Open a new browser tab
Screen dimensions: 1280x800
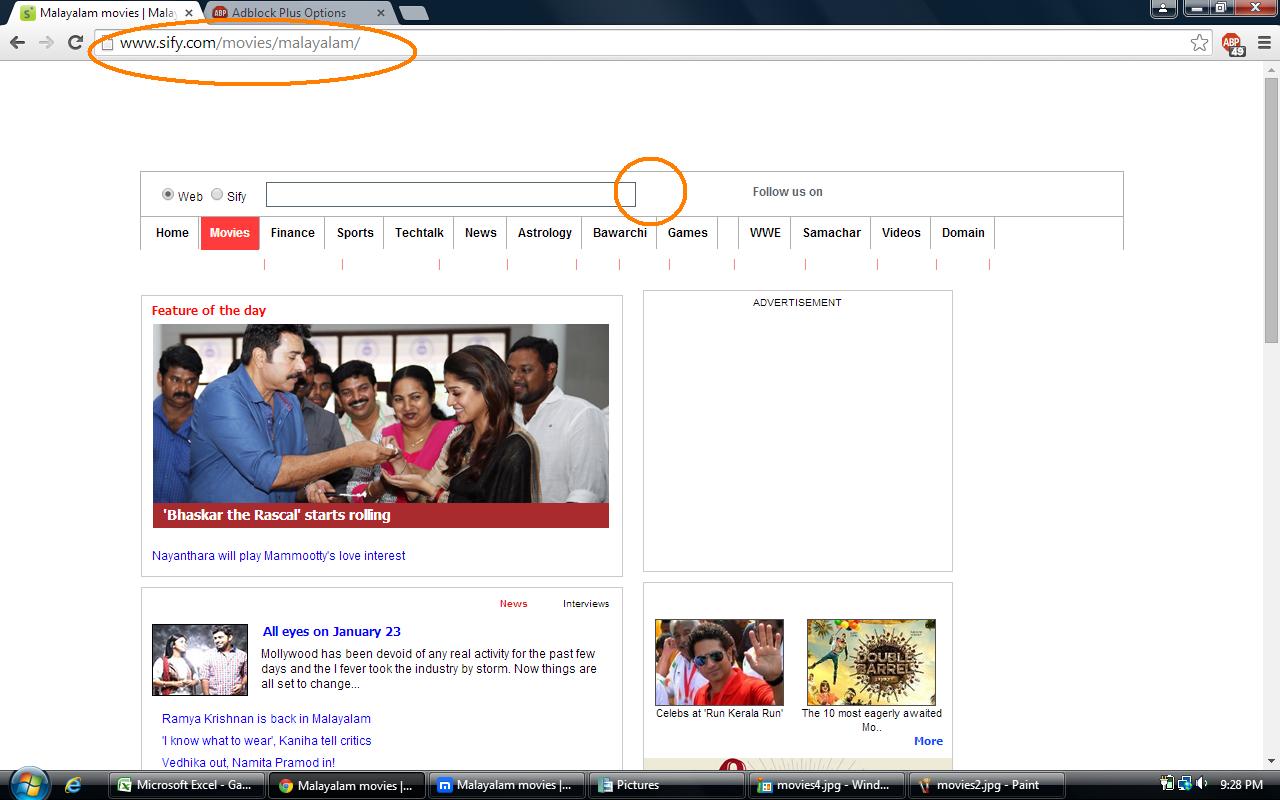(x=413, y=13)
